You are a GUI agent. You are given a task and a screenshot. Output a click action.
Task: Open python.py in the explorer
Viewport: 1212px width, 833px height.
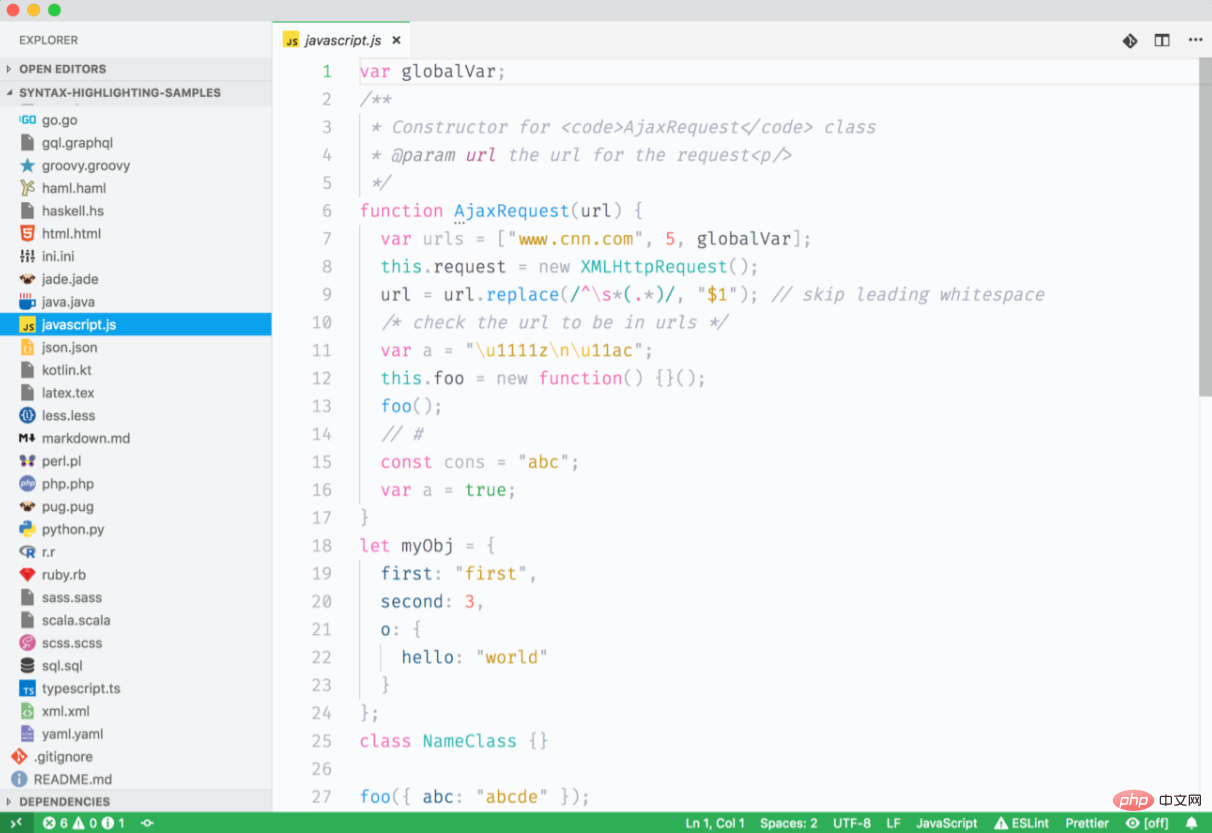pyautogui.click(x=72, y=529)
